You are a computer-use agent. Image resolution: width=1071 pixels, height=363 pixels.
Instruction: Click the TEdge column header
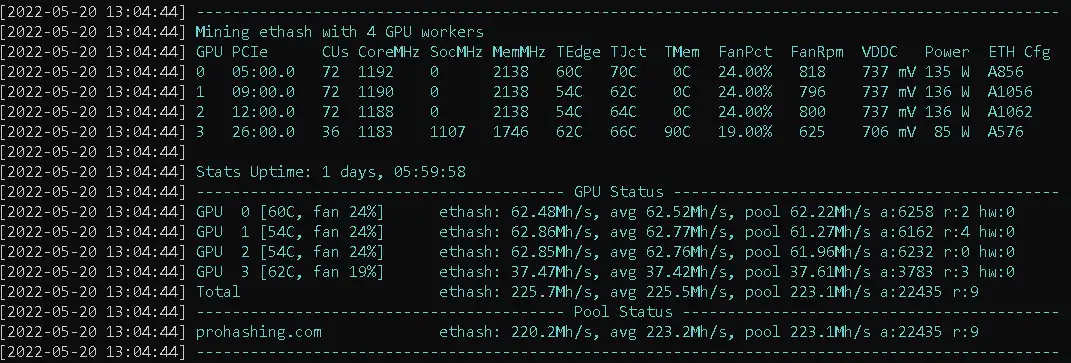point(578,52)
